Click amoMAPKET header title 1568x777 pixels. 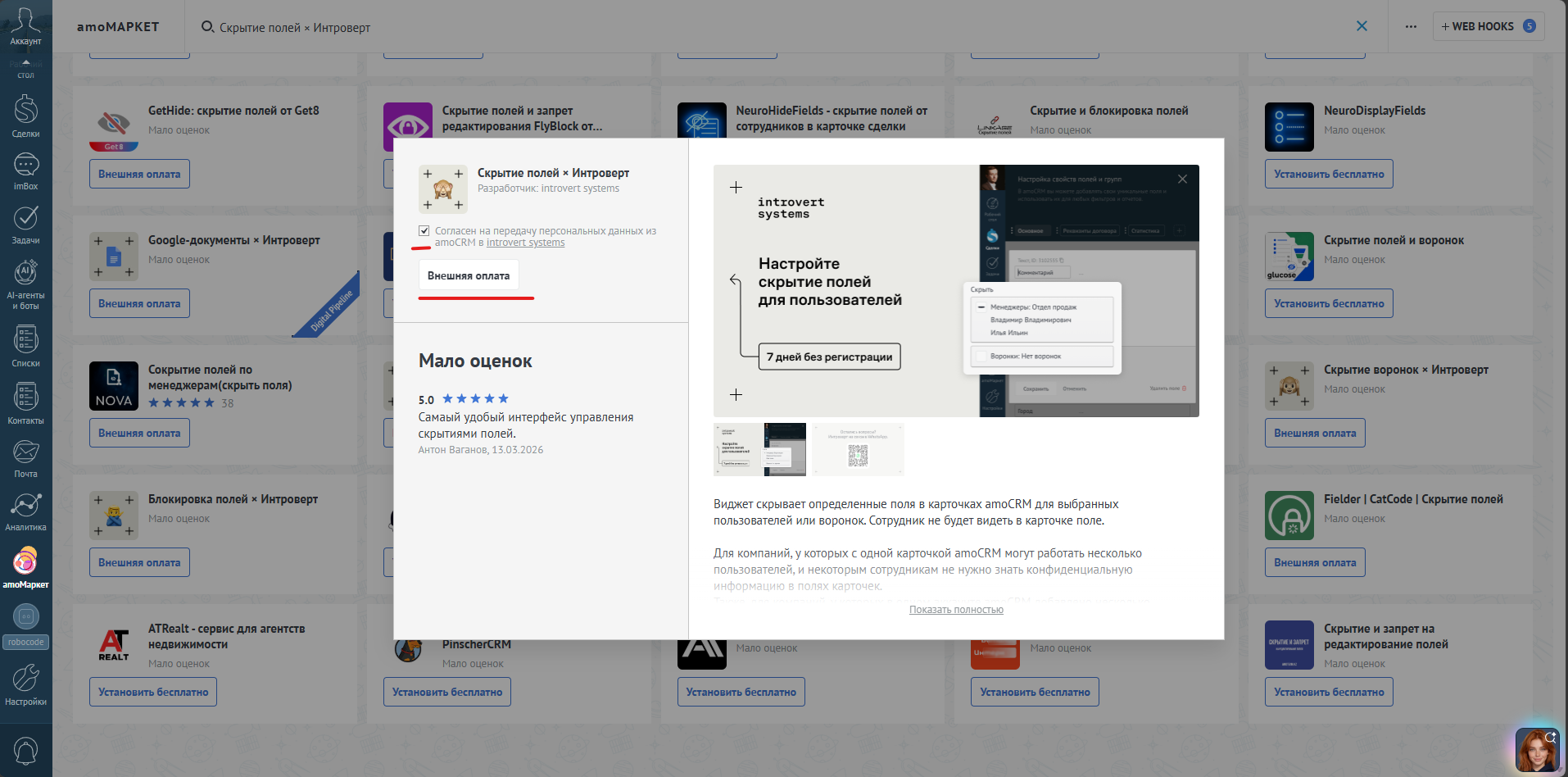pyautogui.click(x=118, y=26)
